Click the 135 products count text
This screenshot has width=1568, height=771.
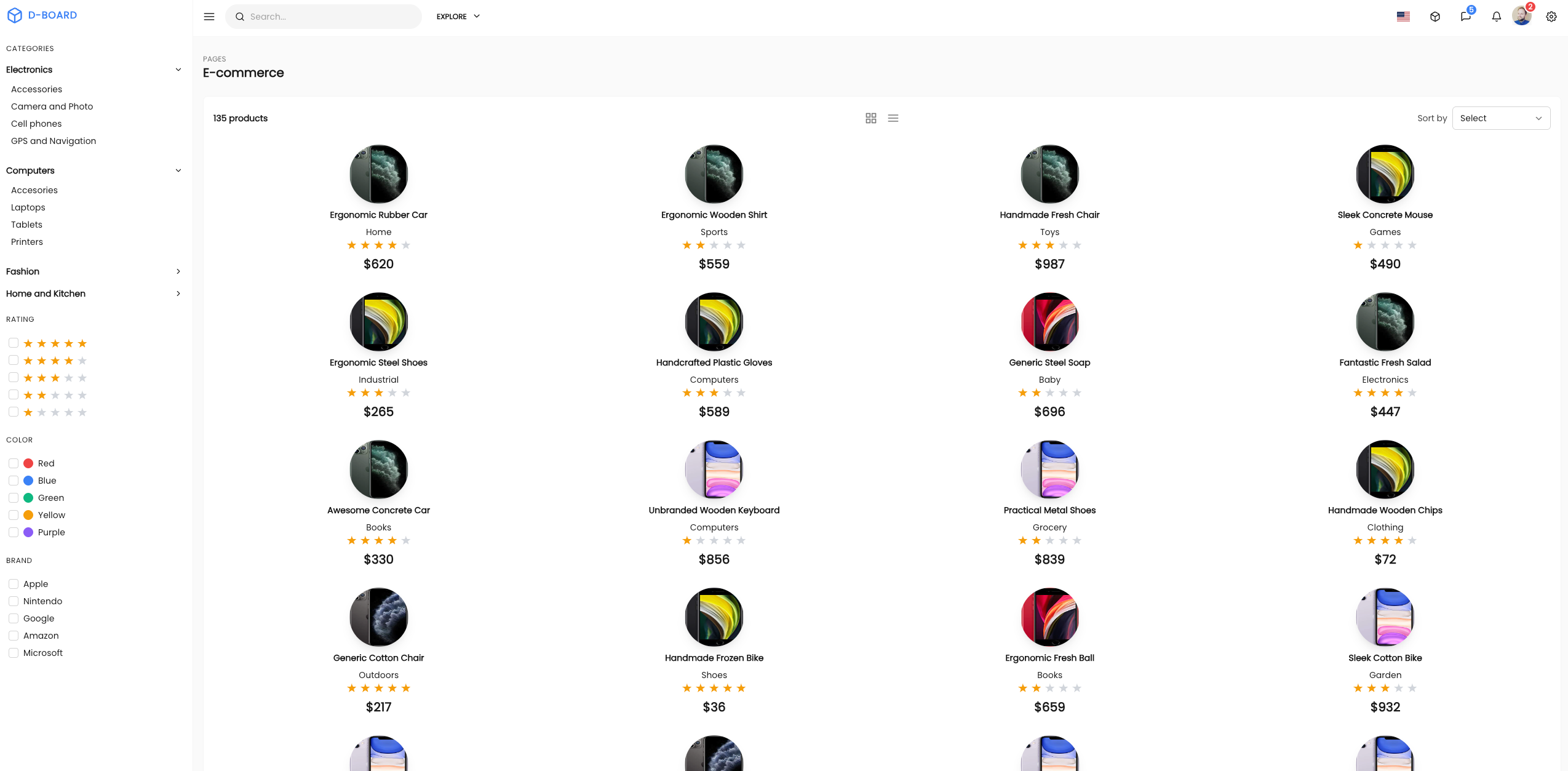[x=241, y=118]
